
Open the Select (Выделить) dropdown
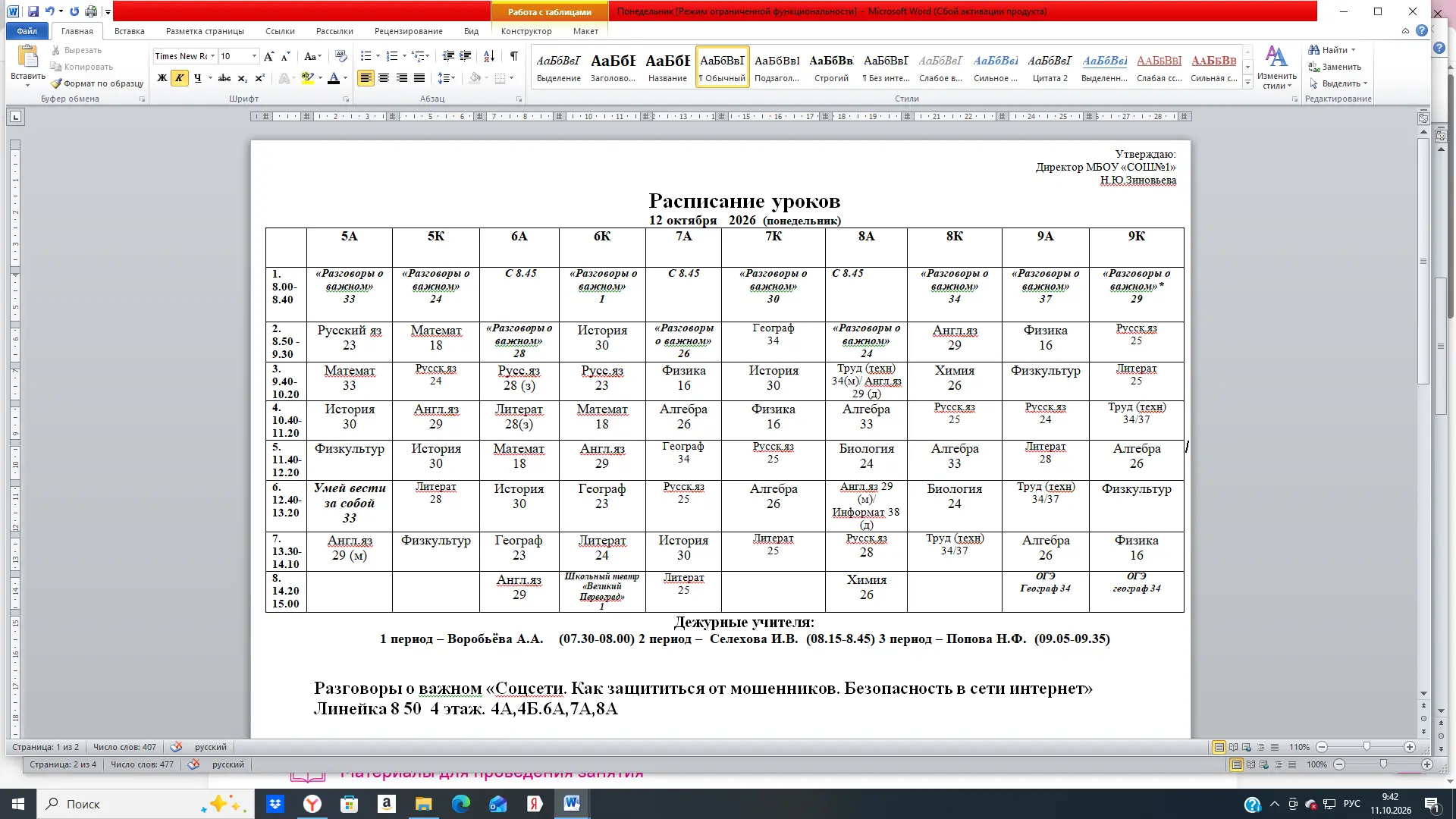[1338, 83]
